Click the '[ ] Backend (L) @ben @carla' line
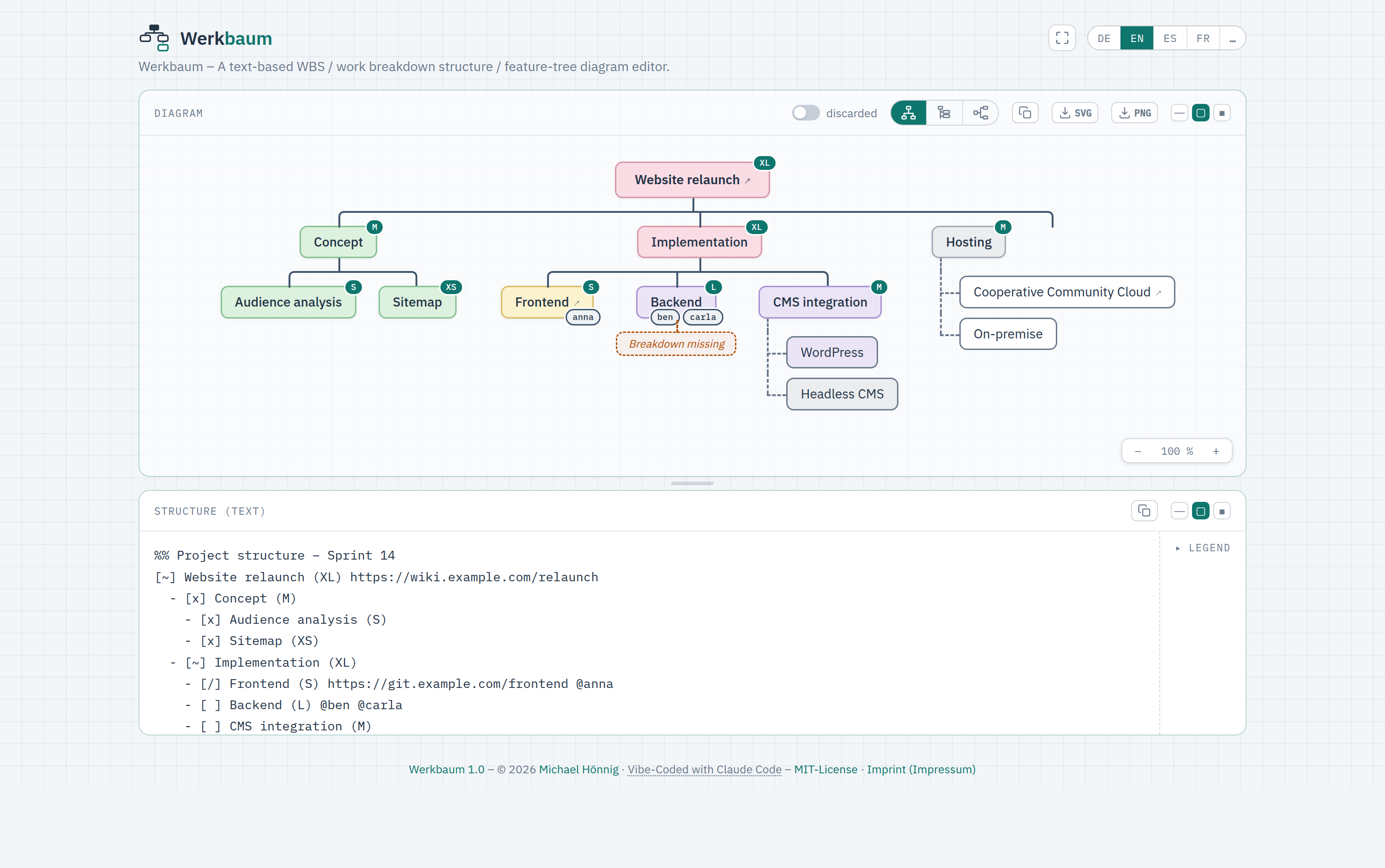This screenshot has width=1385, height=868. pos(293,705)
